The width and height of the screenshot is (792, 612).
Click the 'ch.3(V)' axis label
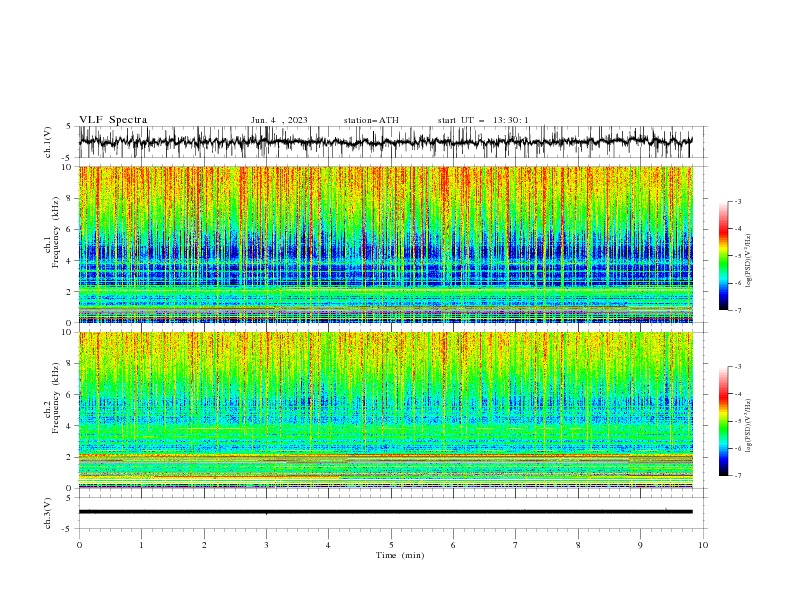(x=48, y=513)
